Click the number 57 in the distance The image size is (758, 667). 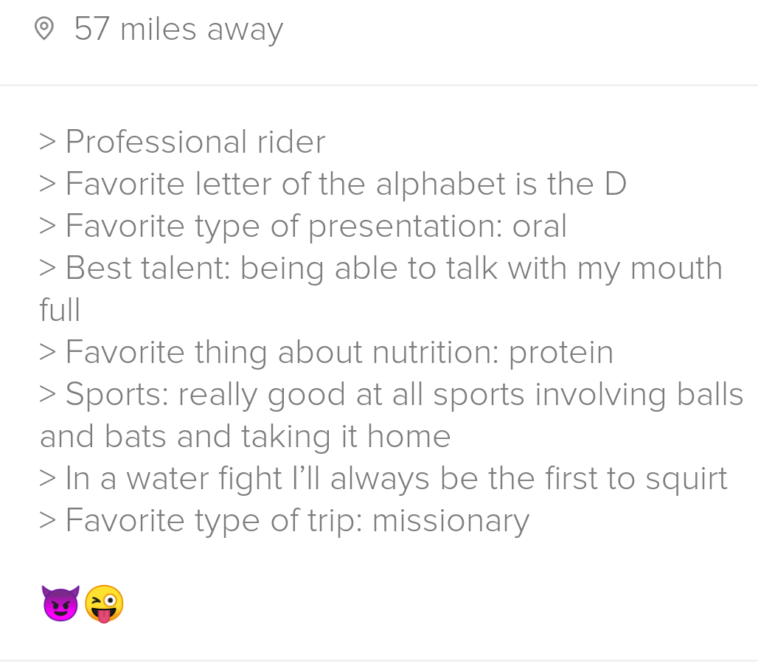click(91, 30)
